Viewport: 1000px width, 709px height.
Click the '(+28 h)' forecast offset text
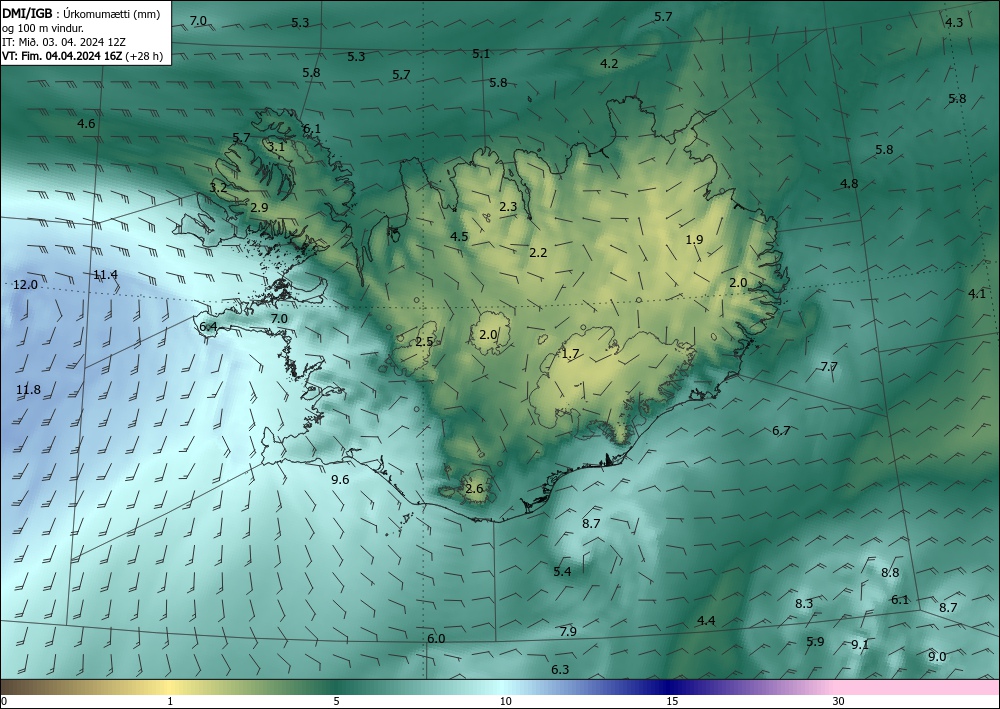click(144, 56)
